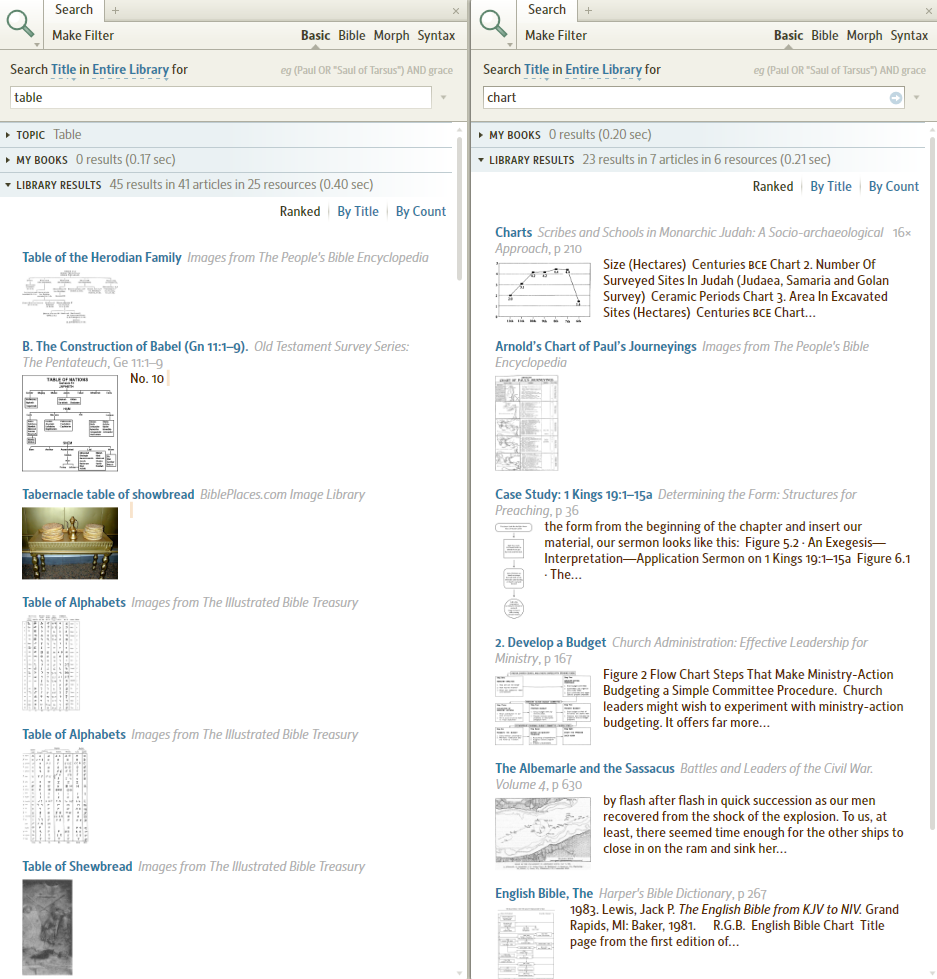Open search history dropdown beside table field
Image resolution: width=937 pixels, height=979 pixels.
443,97
